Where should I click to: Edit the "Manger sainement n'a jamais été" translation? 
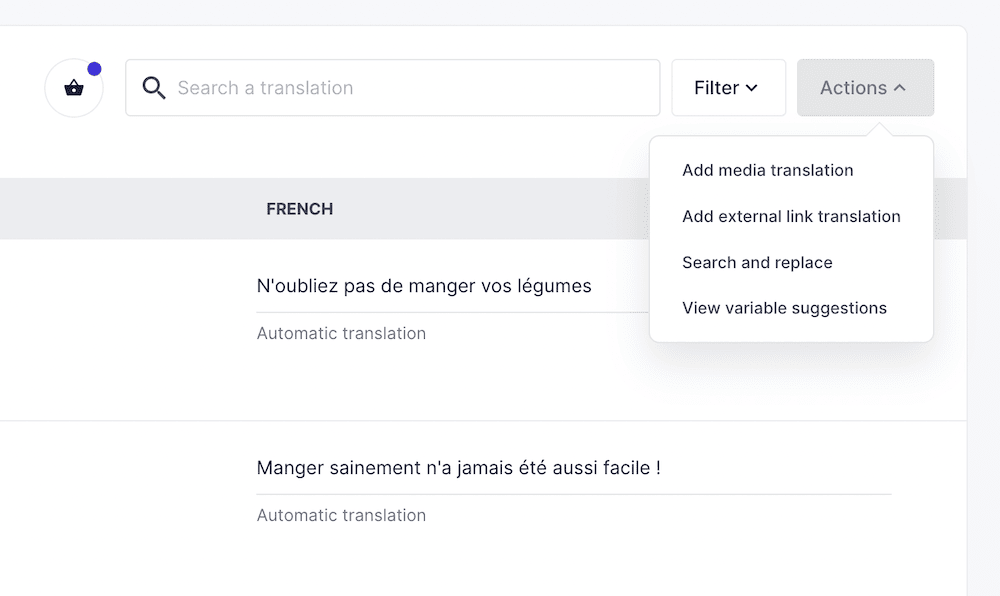coord(458,468)
